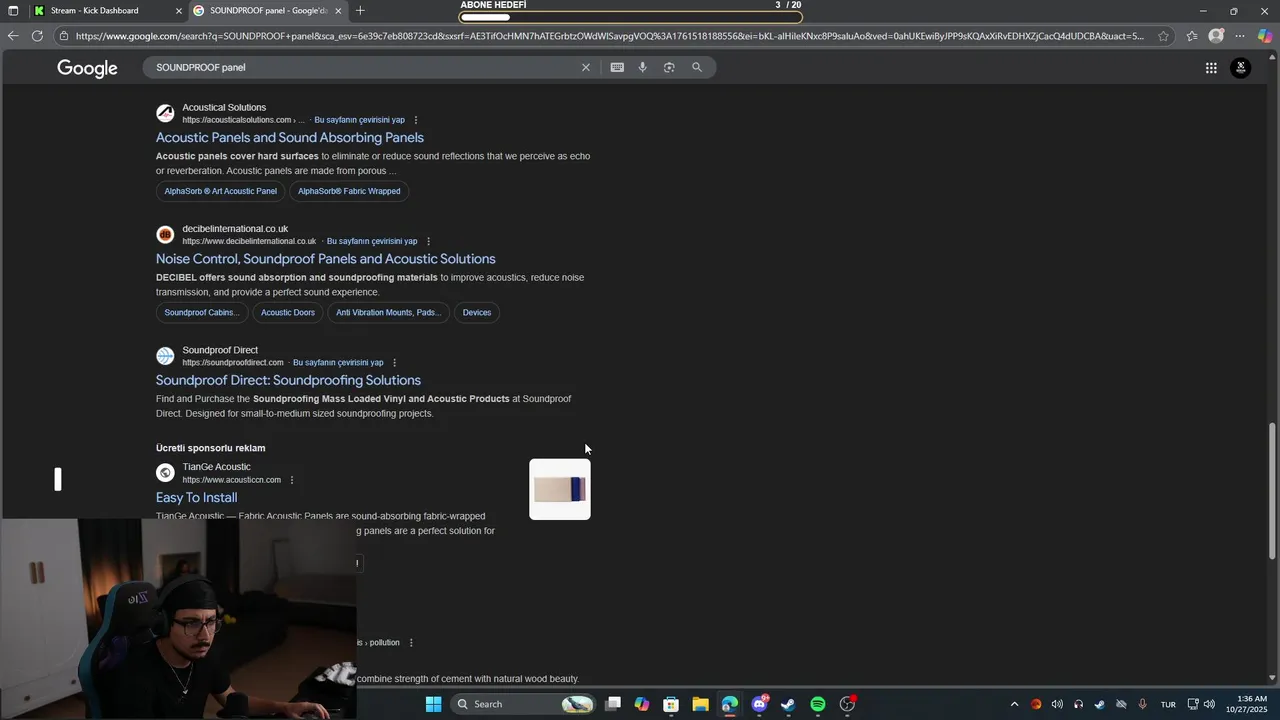Select the SOUNDPROOF panel Google tab
The width and height of the screenshot is (1280, 720).
click(x=268, y=11)
